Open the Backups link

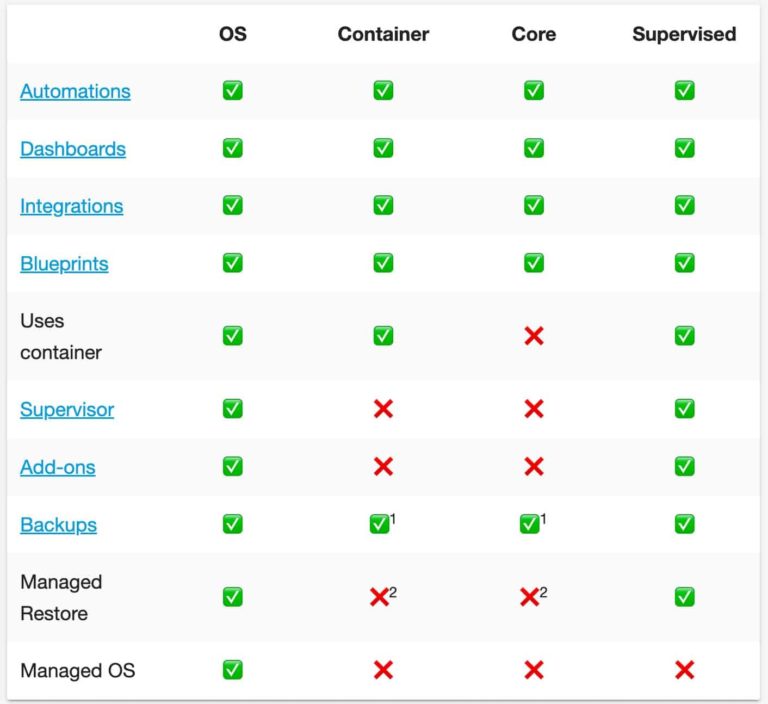[58, 525]
